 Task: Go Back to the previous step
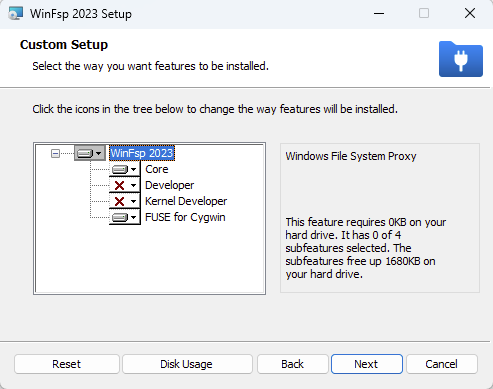pos(292,364)
